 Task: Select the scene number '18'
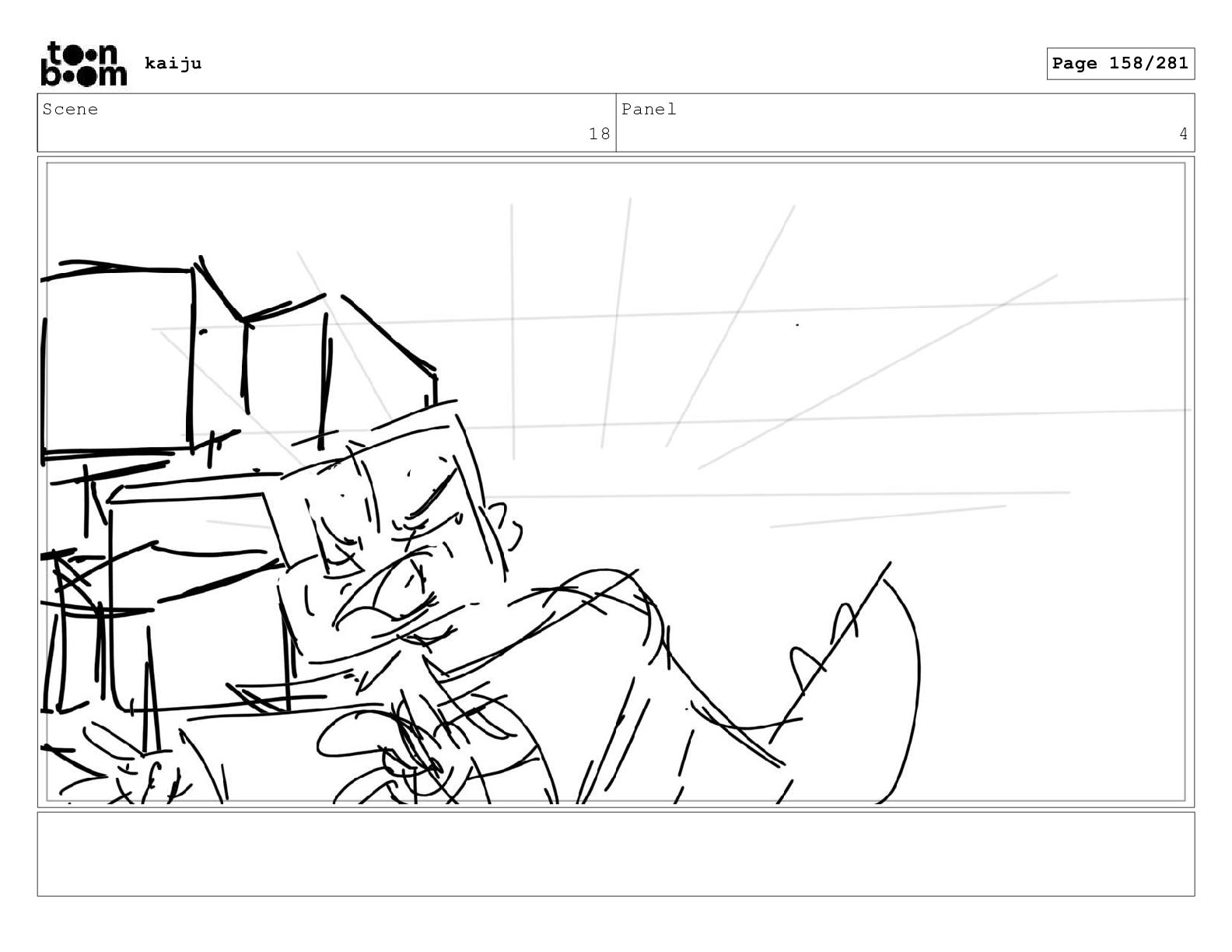599,134
